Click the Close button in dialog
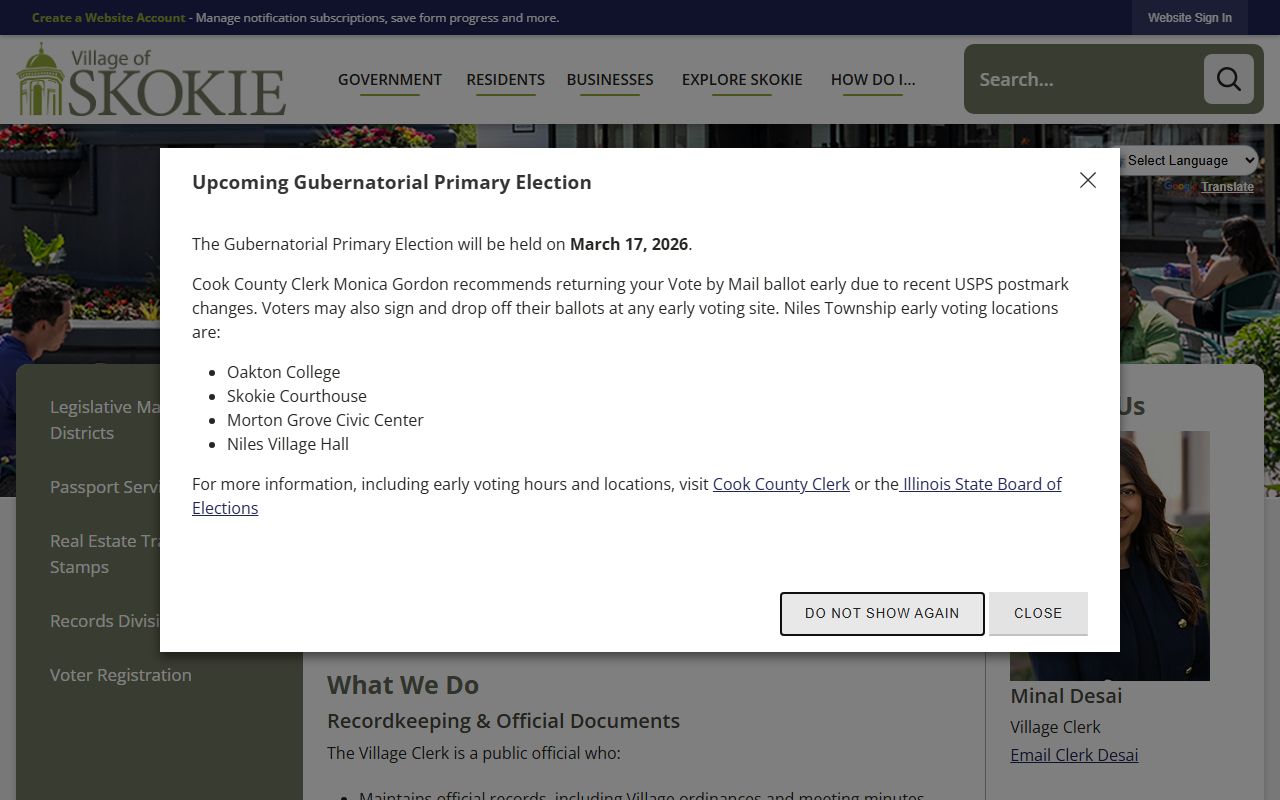Screen dimensions: 1280x800 [1038, 613]
